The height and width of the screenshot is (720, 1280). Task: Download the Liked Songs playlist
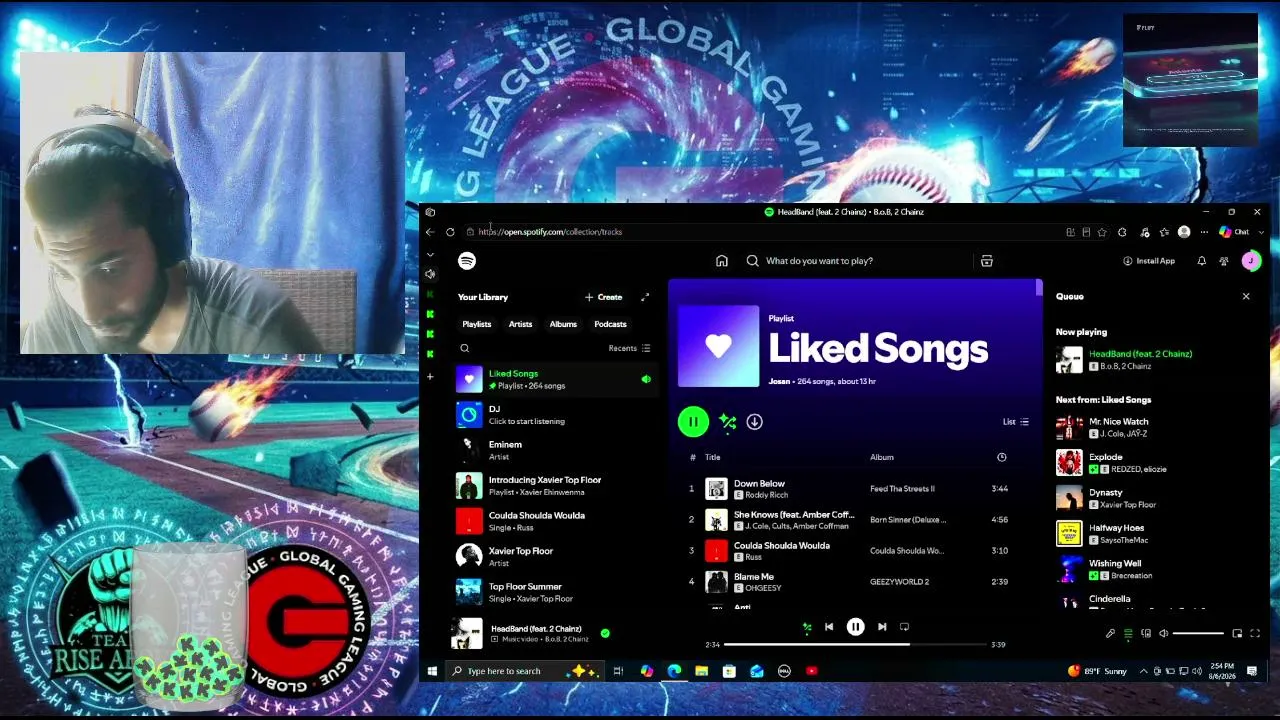pos(755,422)
